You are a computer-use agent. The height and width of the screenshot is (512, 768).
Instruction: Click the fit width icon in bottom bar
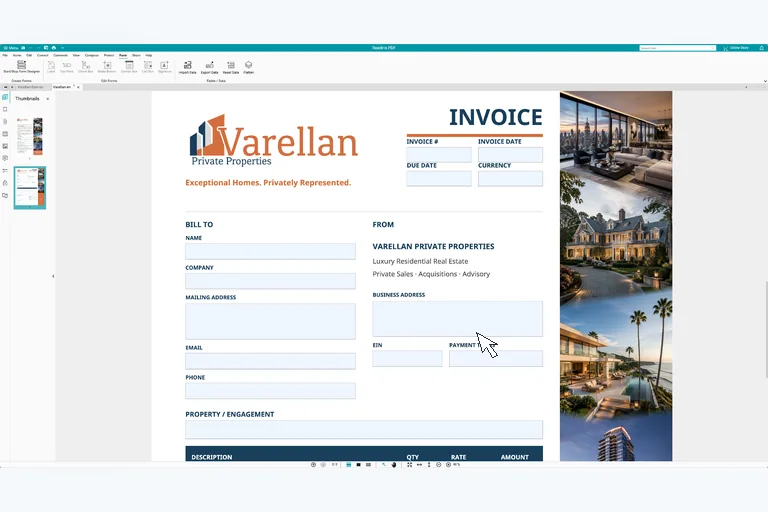tap(419, 464)
